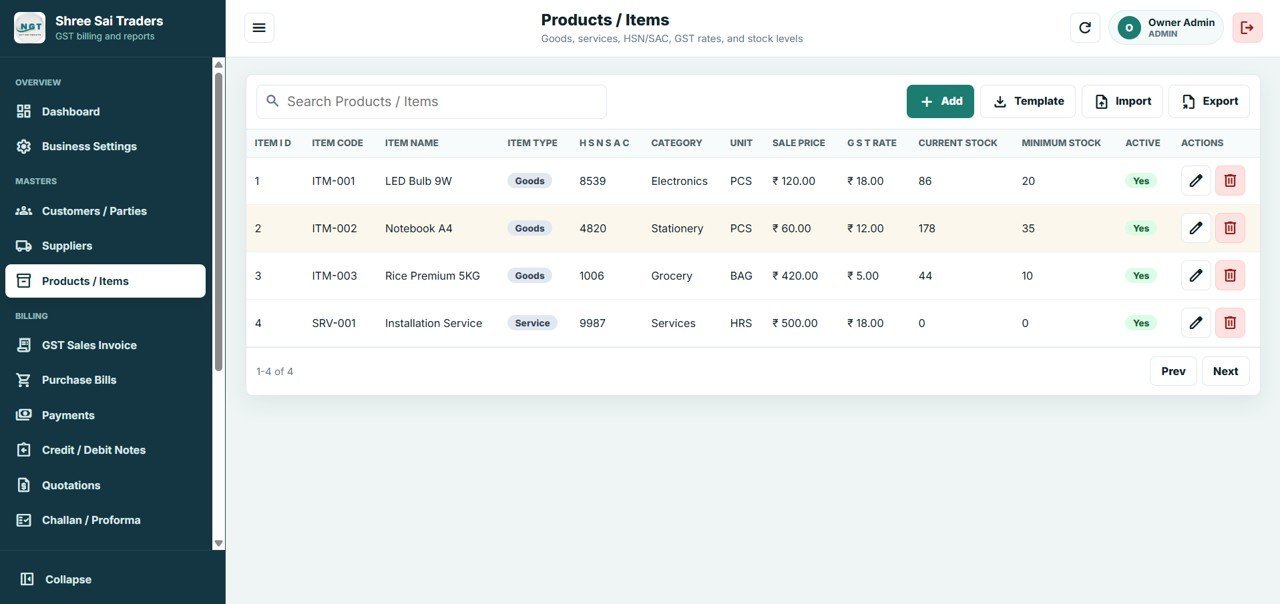Click item code ITM-002
1280x604 pixels.
click(334, 228)
